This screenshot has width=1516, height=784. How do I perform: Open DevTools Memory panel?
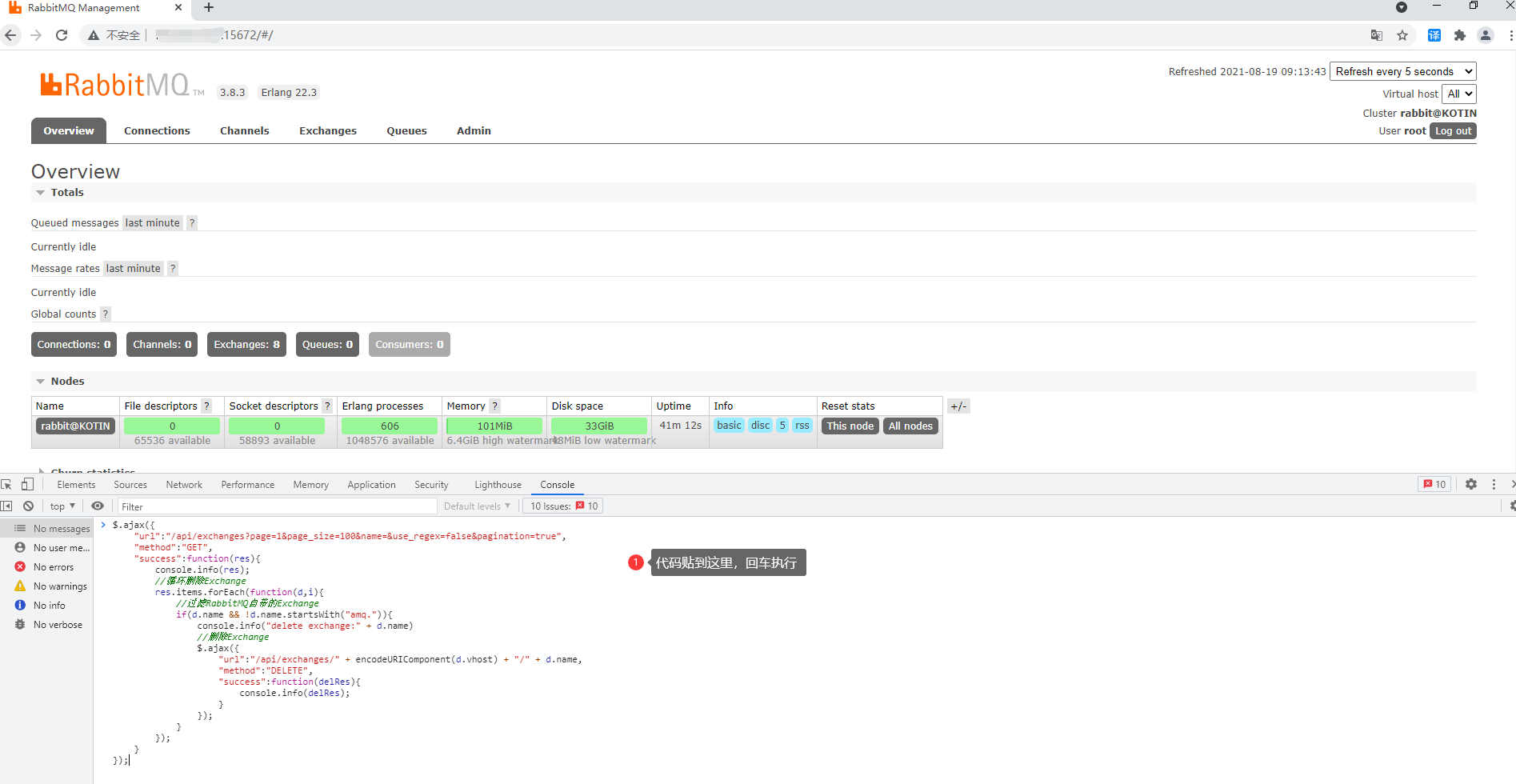pos(311,485)
